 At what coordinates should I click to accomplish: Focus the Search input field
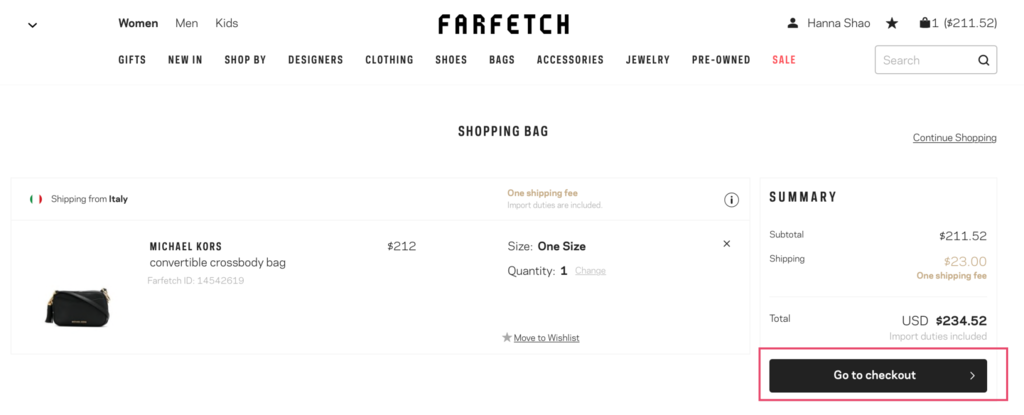point(927,60)
